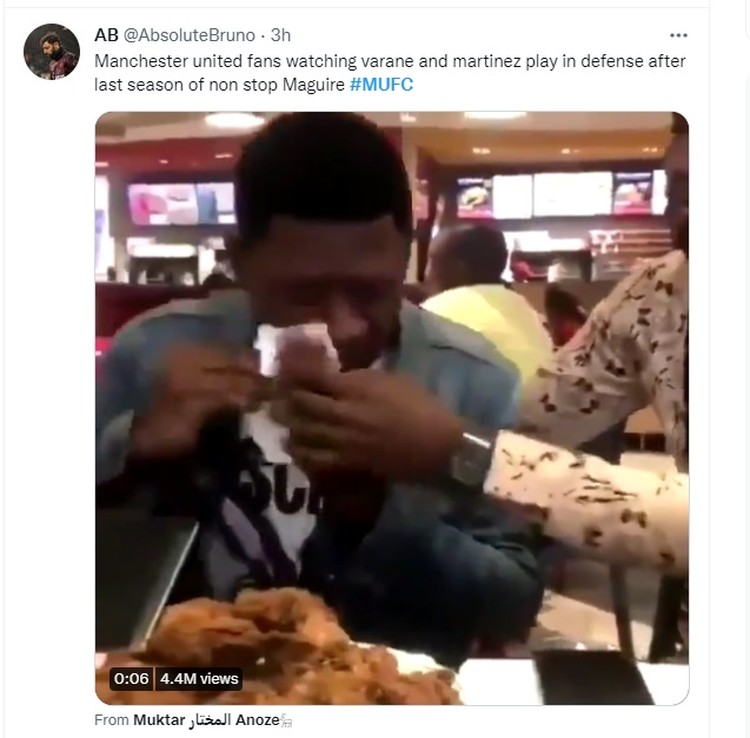Open the "Muktar" video source credit
Image resolution: width=750 pixels, height=738 pixels.
pos(159,720)
